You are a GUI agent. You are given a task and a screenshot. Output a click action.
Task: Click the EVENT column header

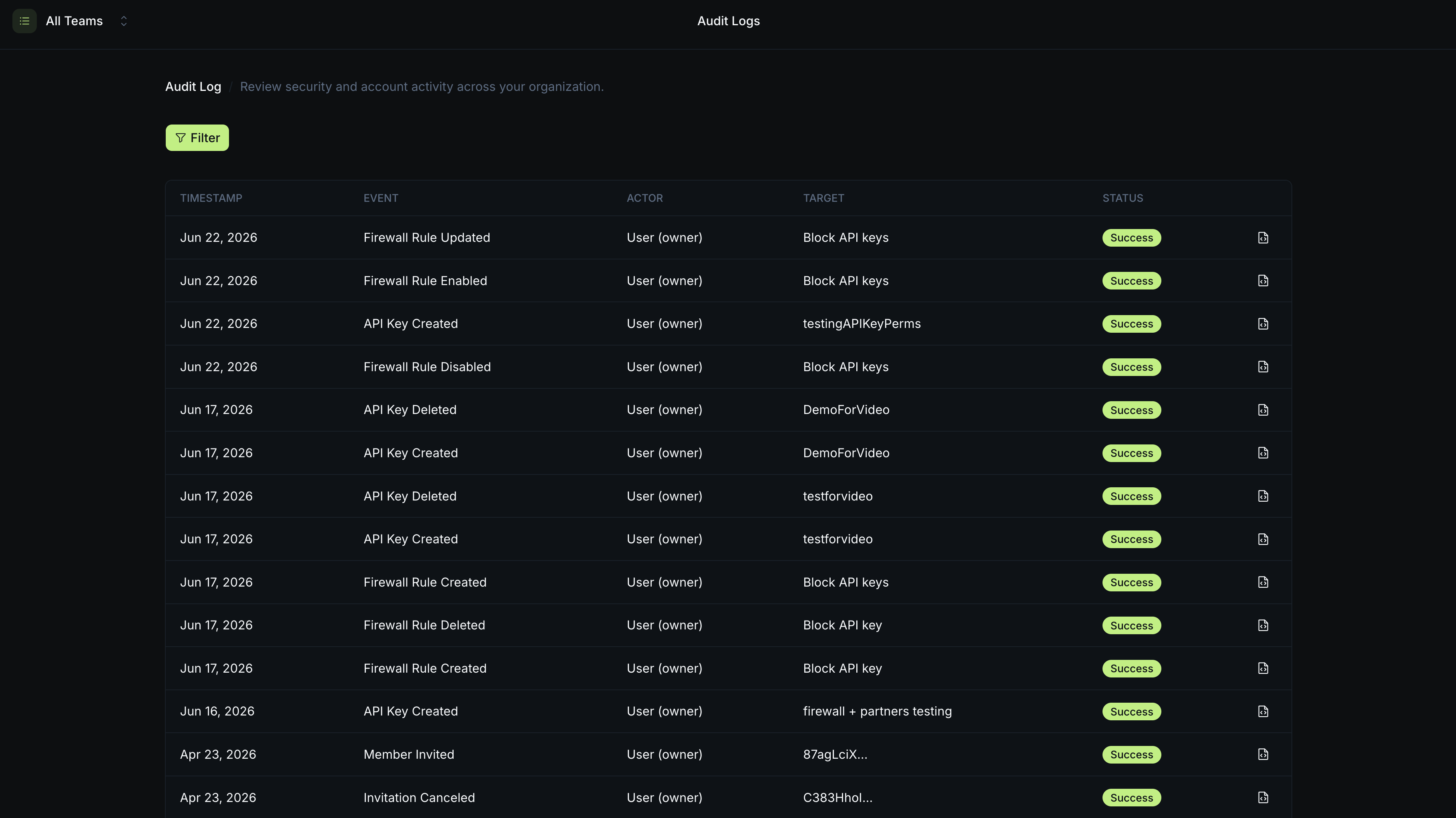tap(380, 199)
